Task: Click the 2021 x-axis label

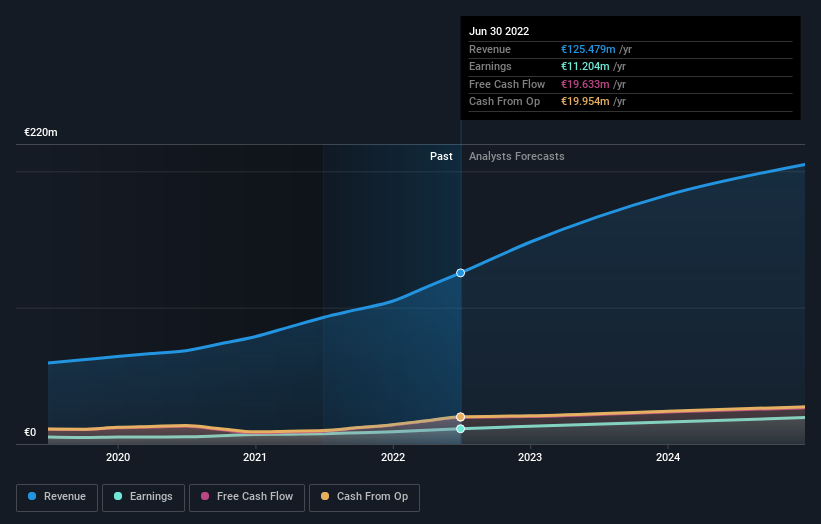Action: pos(255,457)
